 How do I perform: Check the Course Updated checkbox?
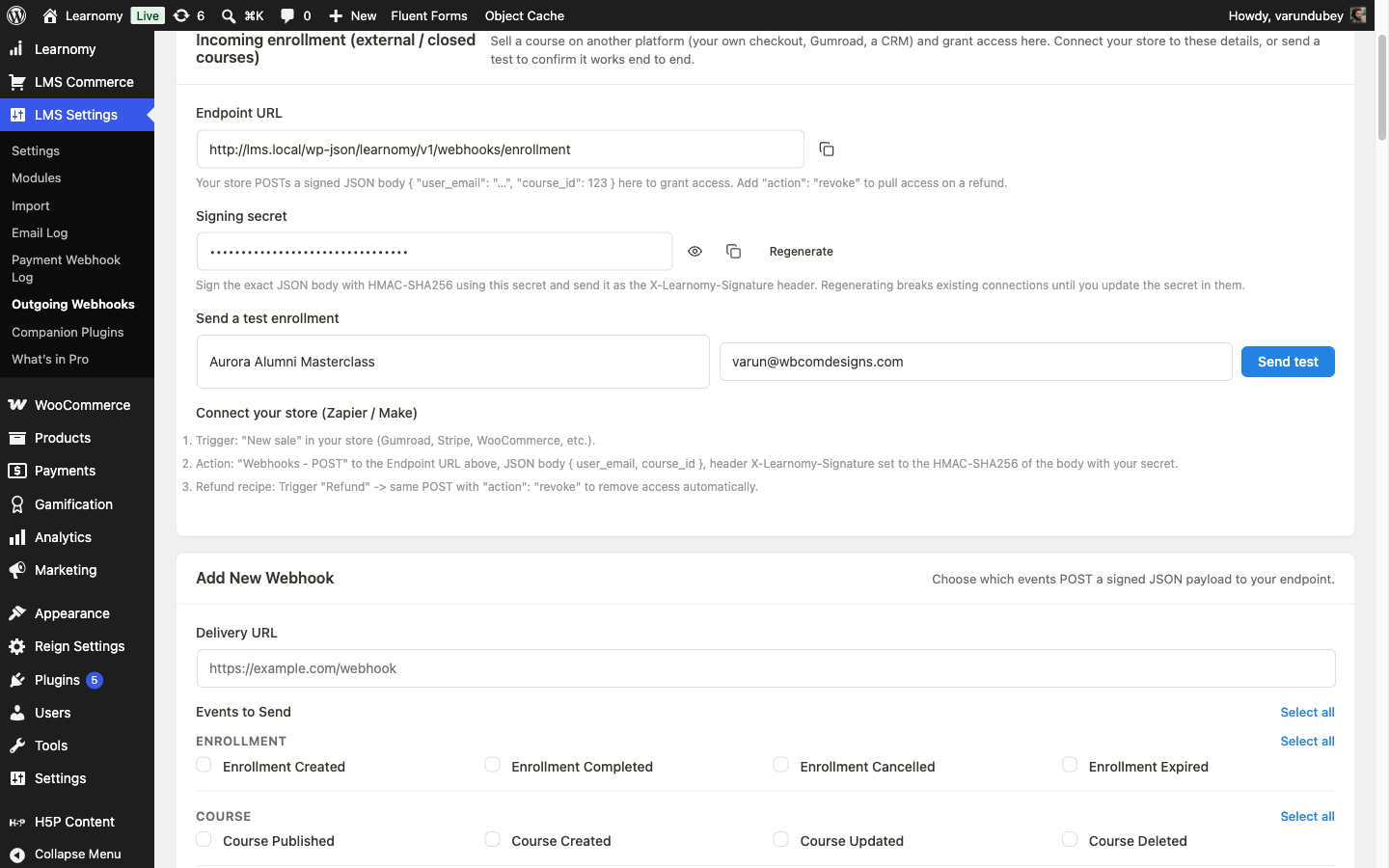[x=780, y=839]
